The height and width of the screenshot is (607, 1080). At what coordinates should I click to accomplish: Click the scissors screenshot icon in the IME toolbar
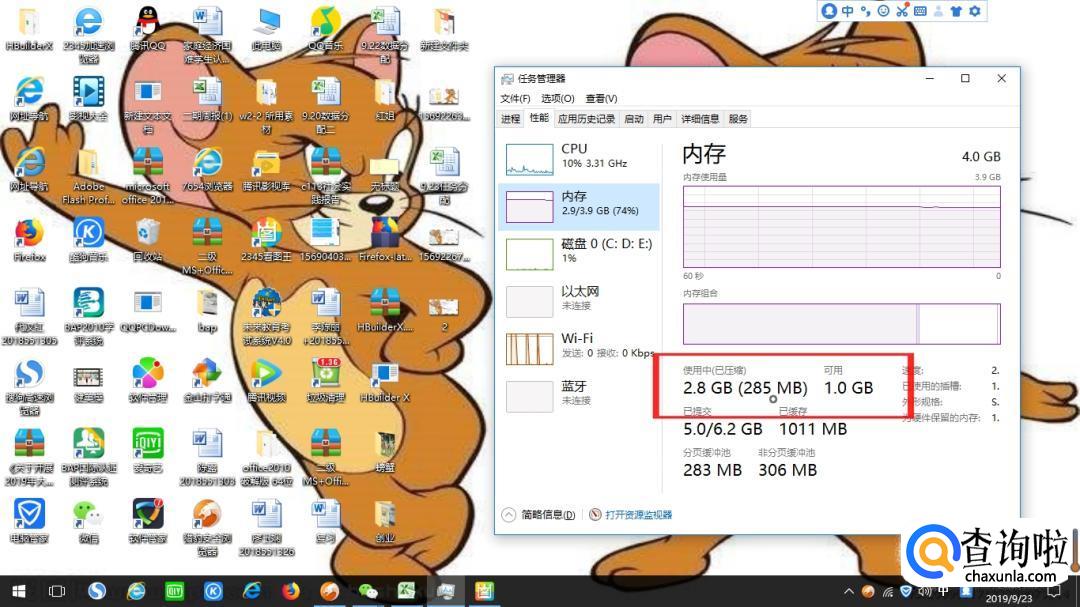902,11
